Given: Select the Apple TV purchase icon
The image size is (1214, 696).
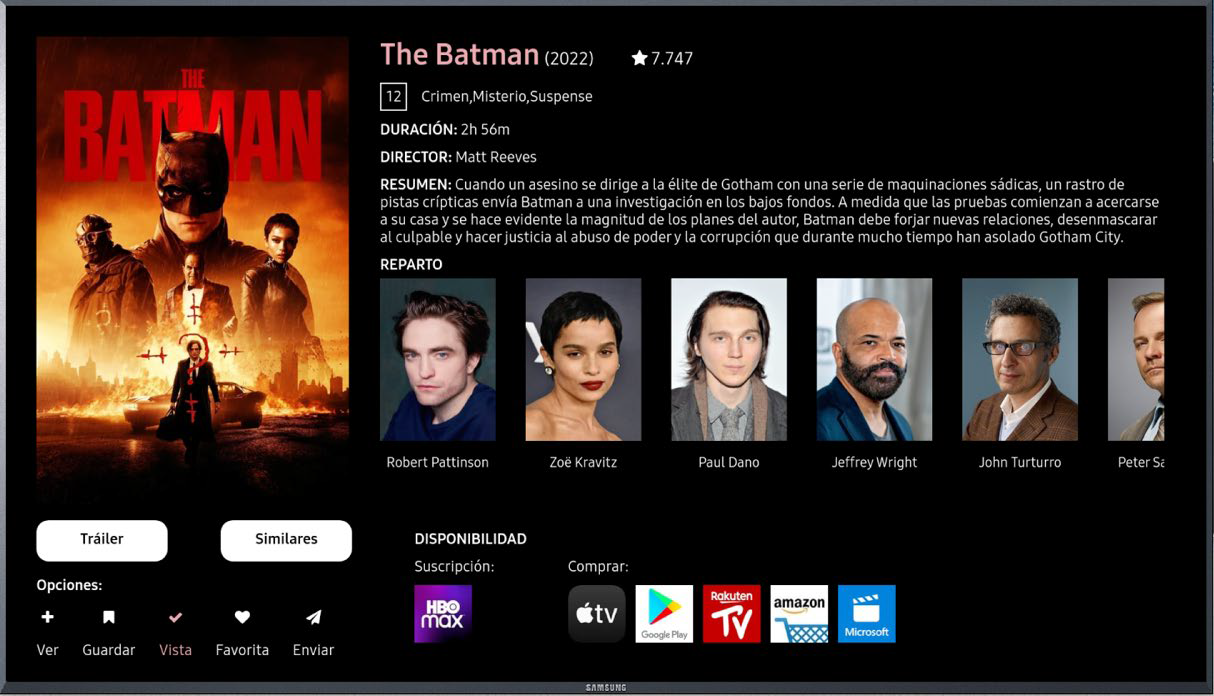Looking at the screenshot, I should [x=597, y=614].
